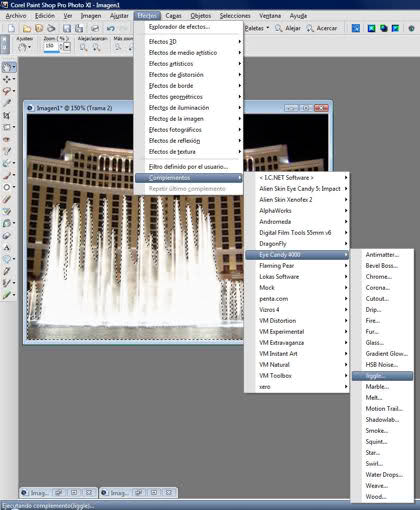Viewport: 420px width, 510px height.
Task: Select the four-arrow Move tool
Action: click(x=7, y=79)
